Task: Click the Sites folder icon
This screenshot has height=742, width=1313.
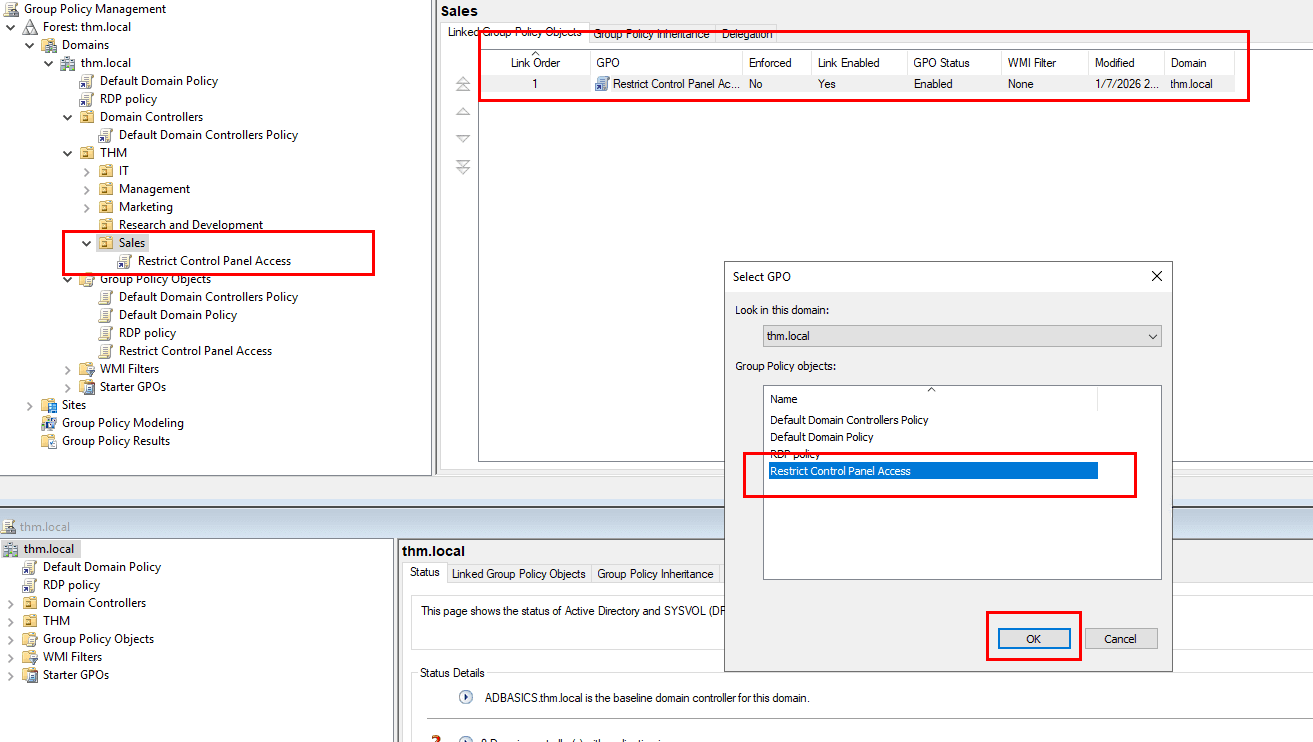Action: coord(49,405)
